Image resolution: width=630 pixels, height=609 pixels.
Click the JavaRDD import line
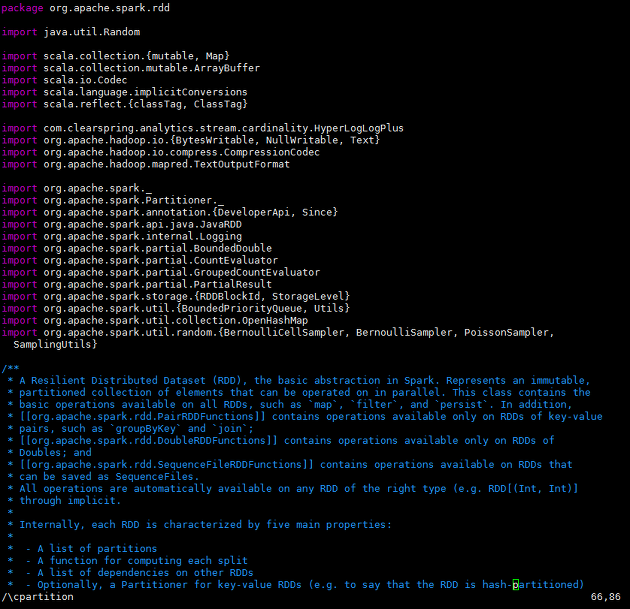122,225
